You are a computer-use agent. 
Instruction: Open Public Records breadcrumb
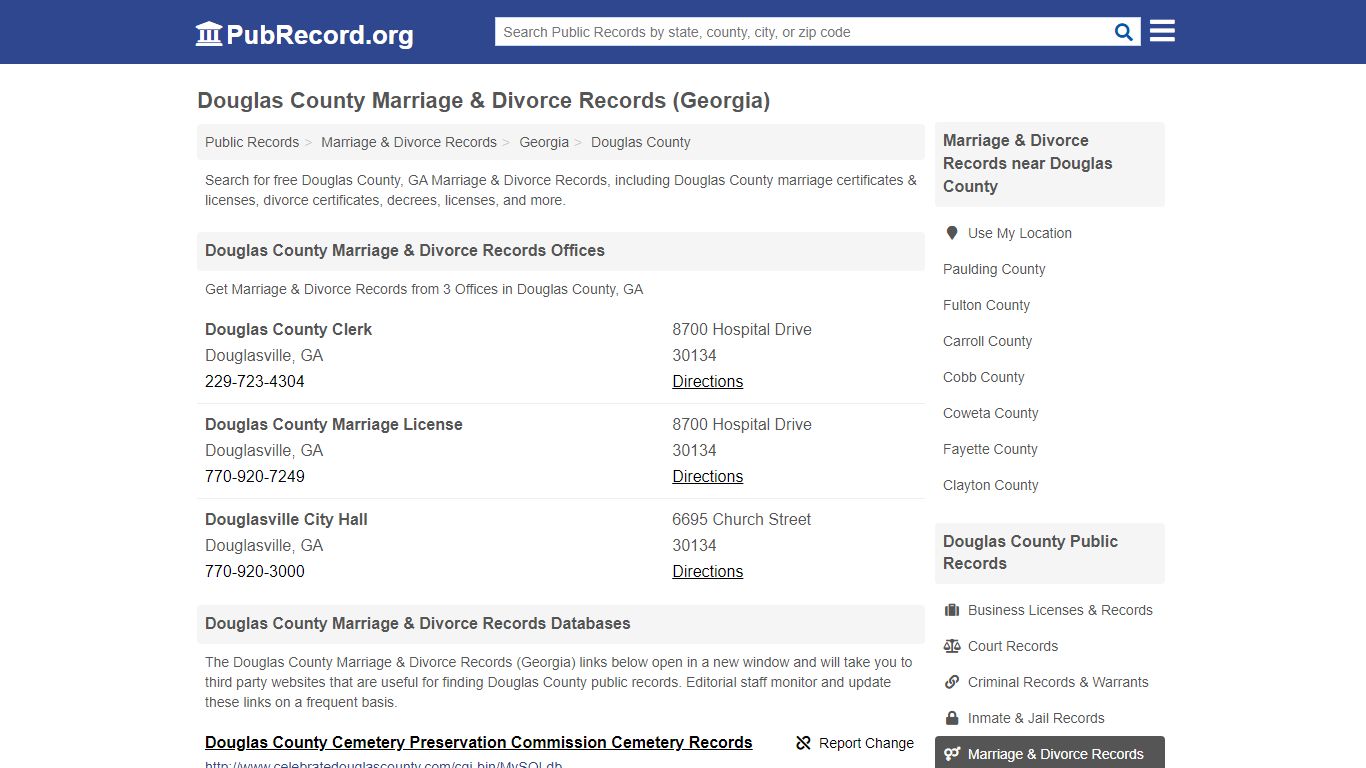252,142
